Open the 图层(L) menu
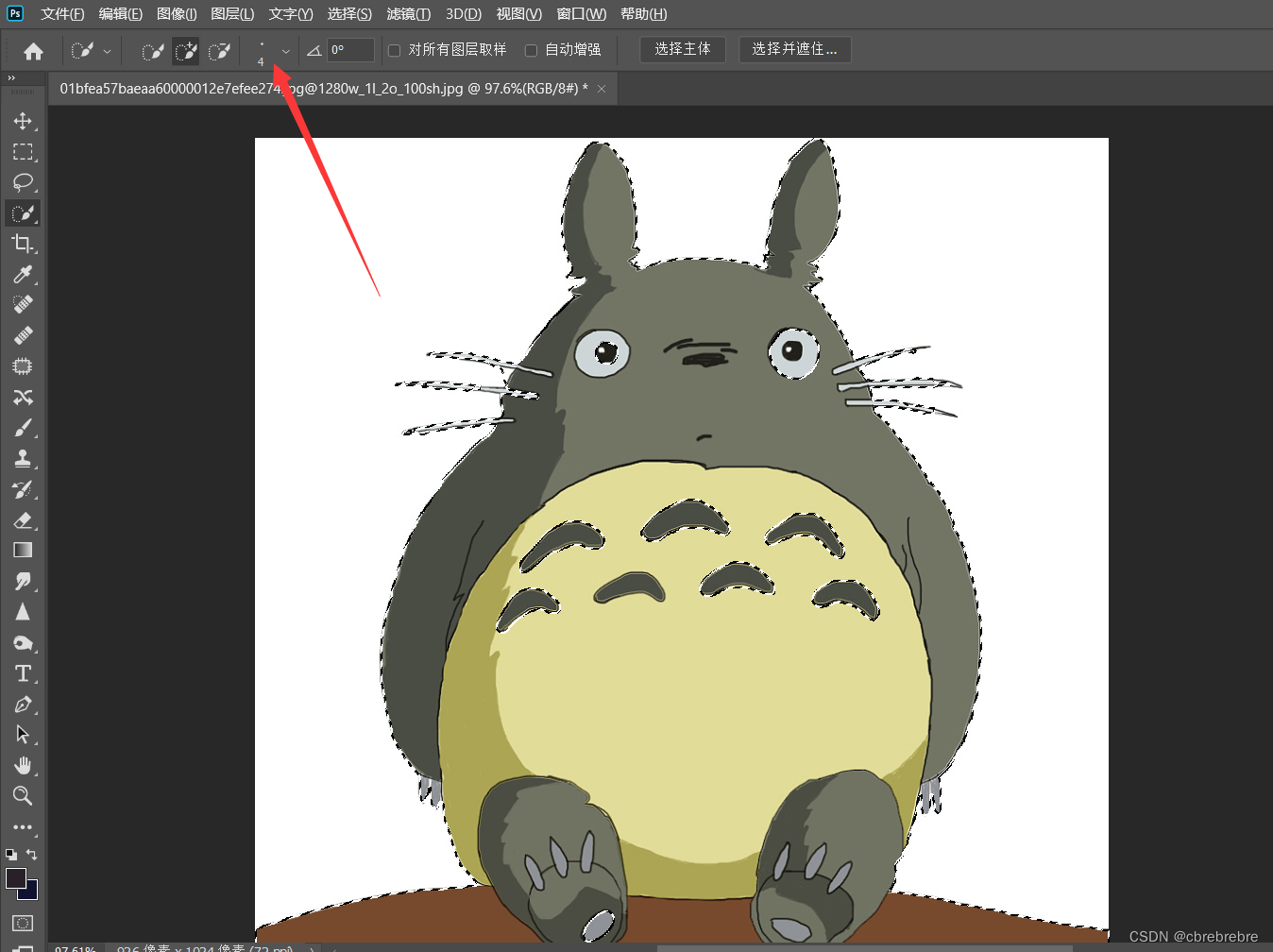This screenshot has height=952, width=1273. click(232, 13)
